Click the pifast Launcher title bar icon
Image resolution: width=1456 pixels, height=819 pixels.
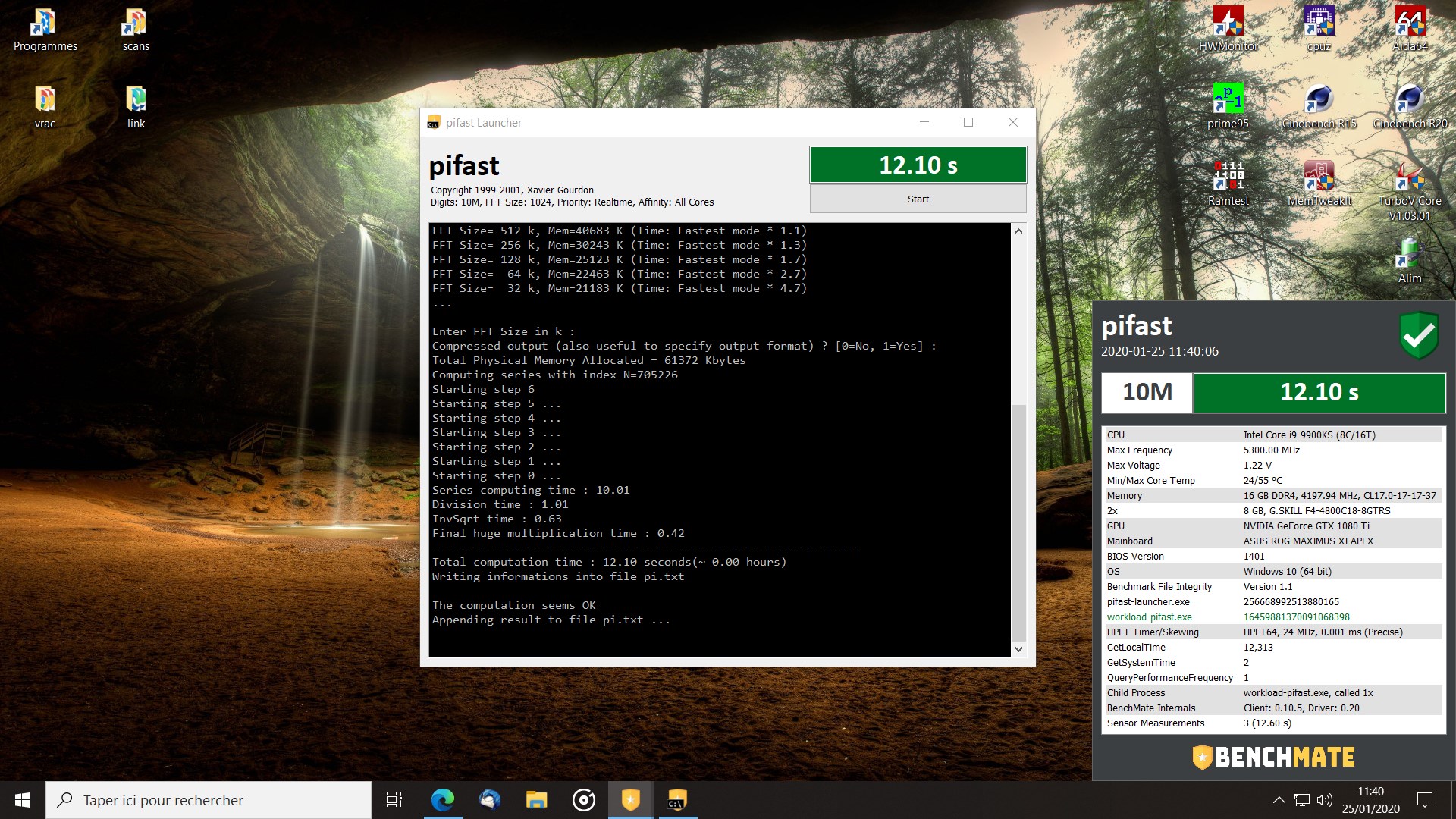(433, 123)
